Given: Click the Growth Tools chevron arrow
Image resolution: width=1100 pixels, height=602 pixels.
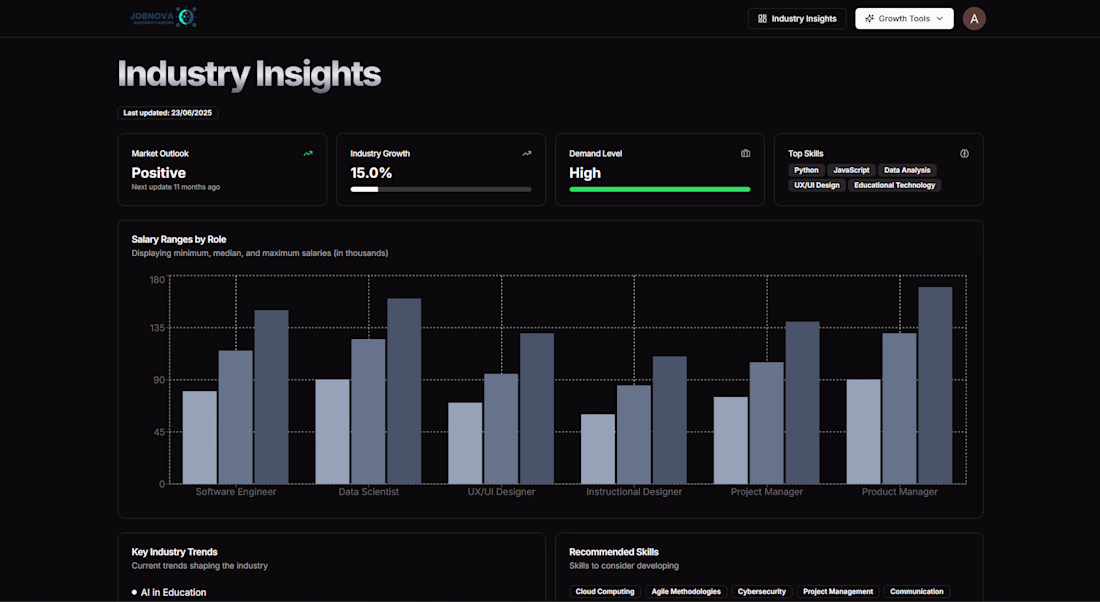Looking at the screenshot, I should (x=939, y=19).
